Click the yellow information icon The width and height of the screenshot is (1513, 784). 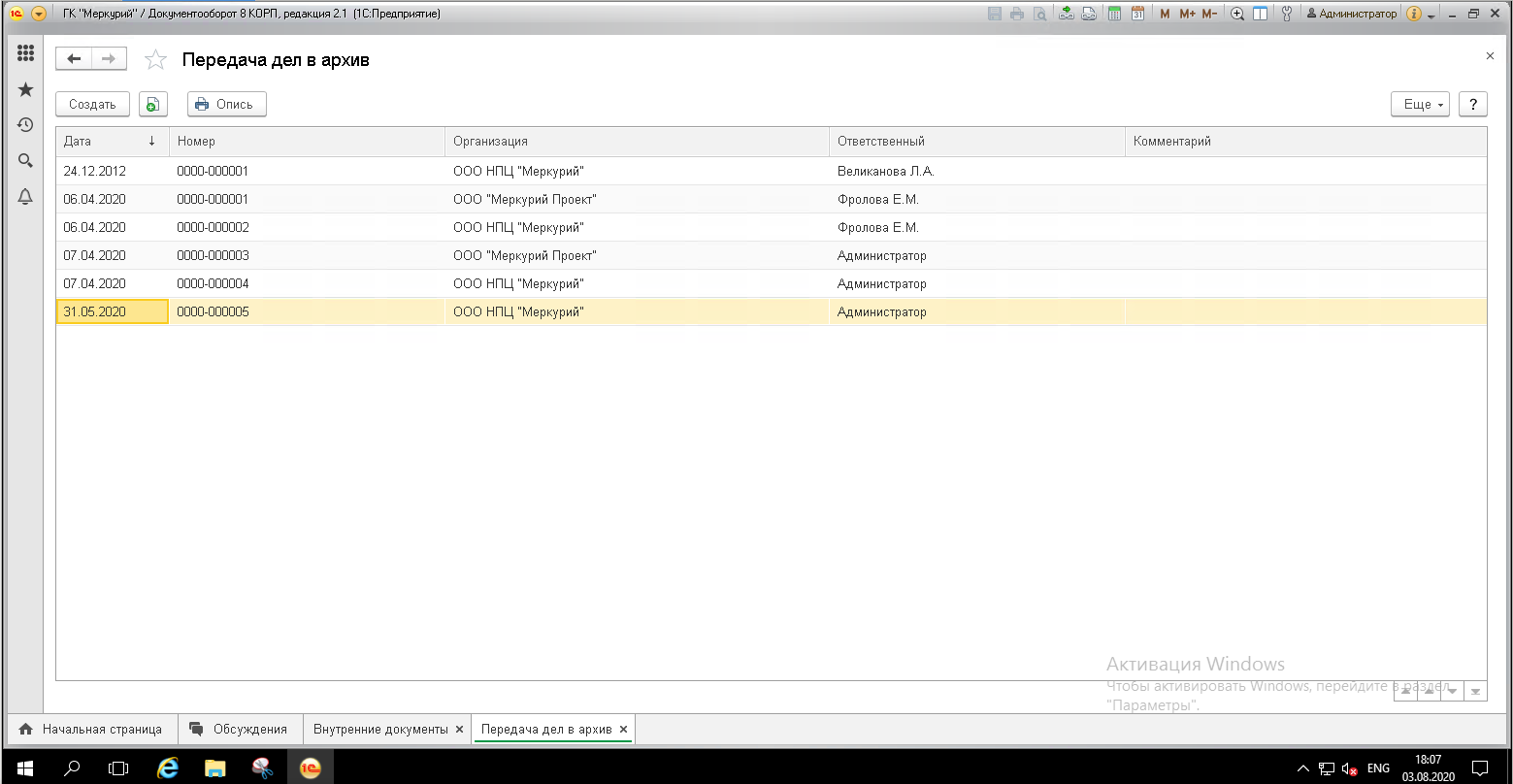(1414, 14)
